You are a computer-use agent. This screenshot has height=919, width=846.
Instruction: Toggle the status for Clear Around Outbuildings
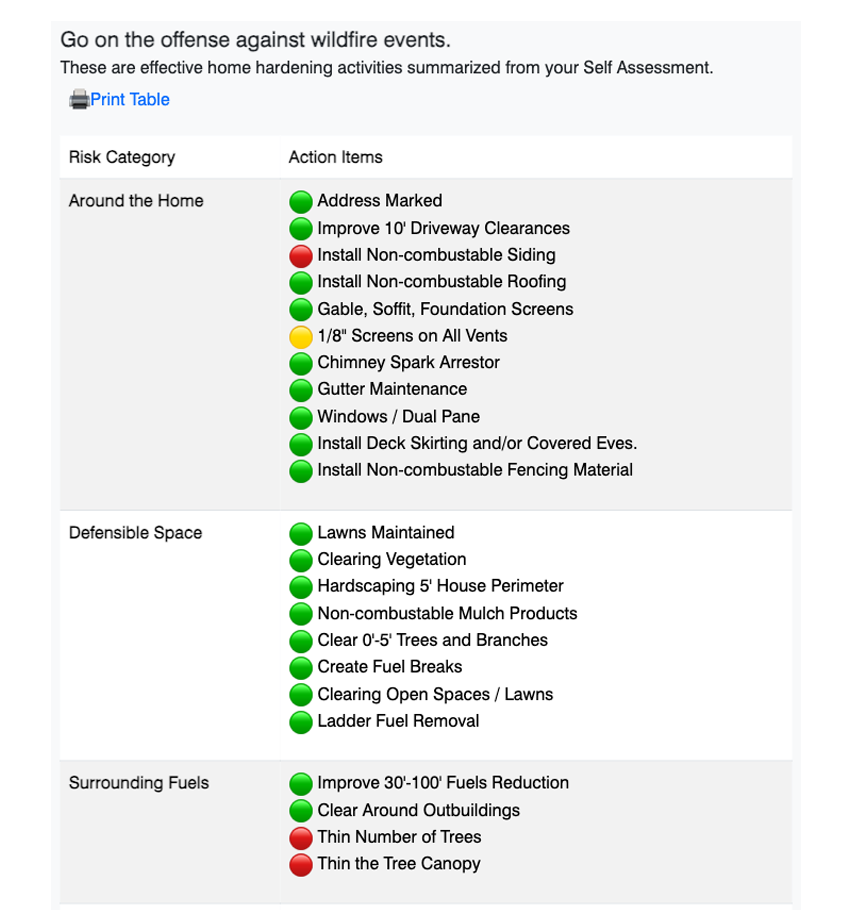[301, 810]
